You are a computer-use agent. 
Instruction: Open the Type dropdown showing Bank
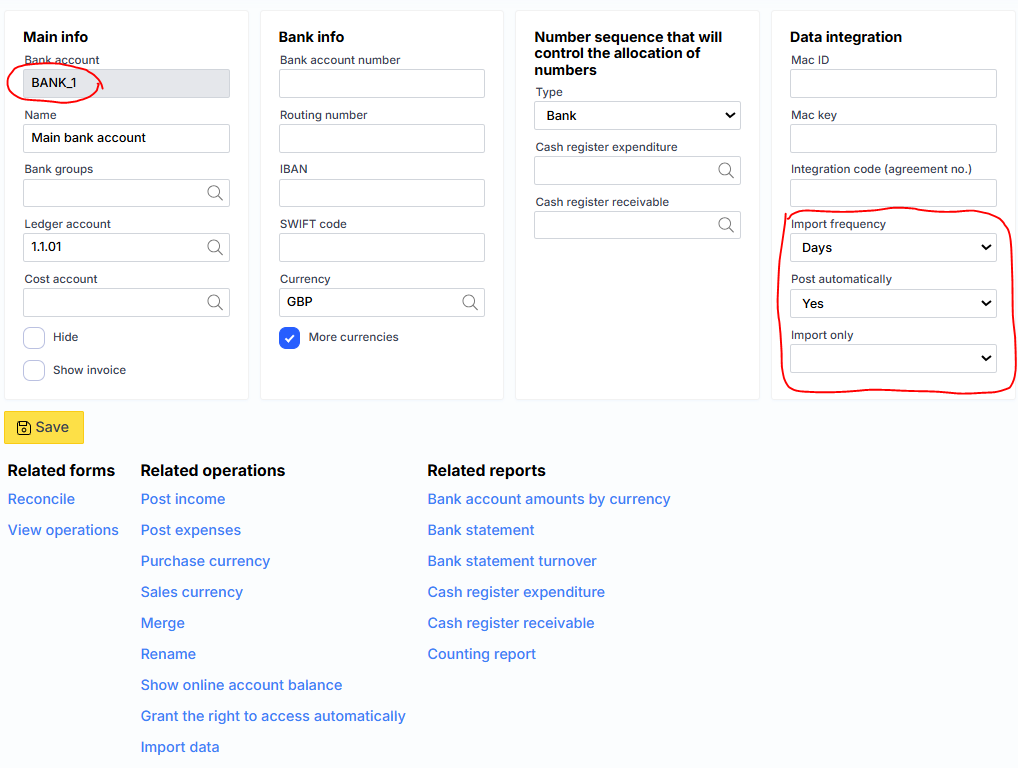(x=638, y=116)
